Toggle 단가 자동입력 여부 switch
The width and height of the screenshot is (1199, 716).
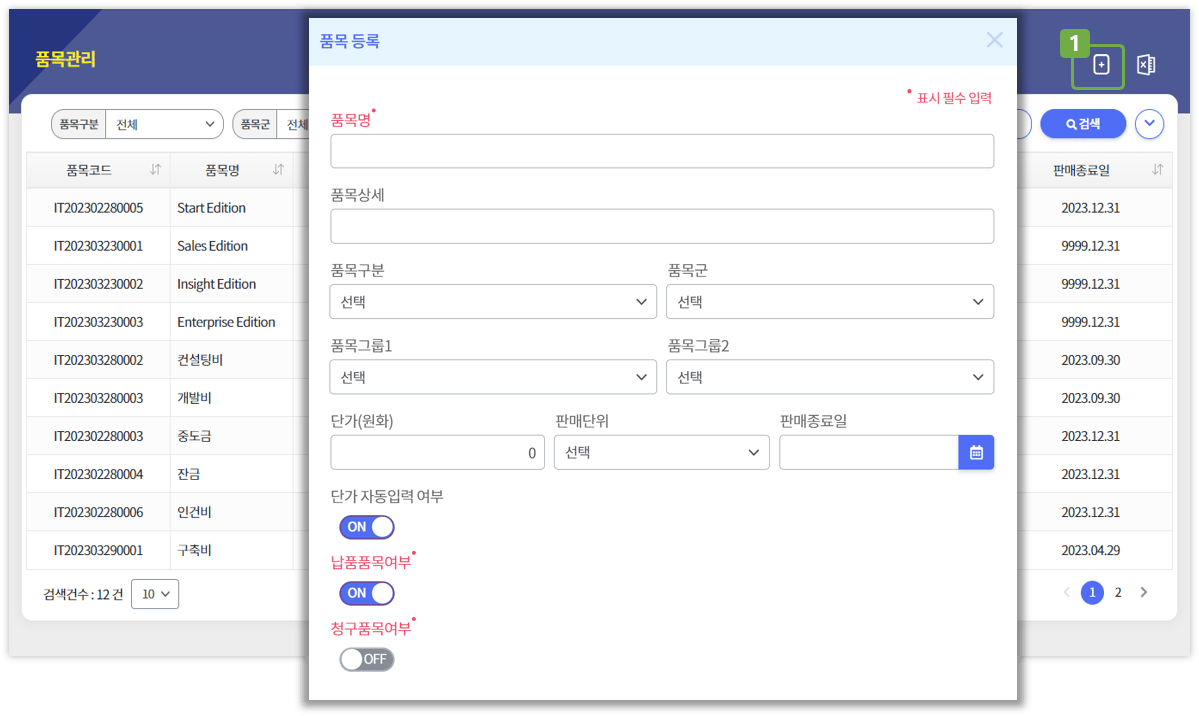(367, 527)
